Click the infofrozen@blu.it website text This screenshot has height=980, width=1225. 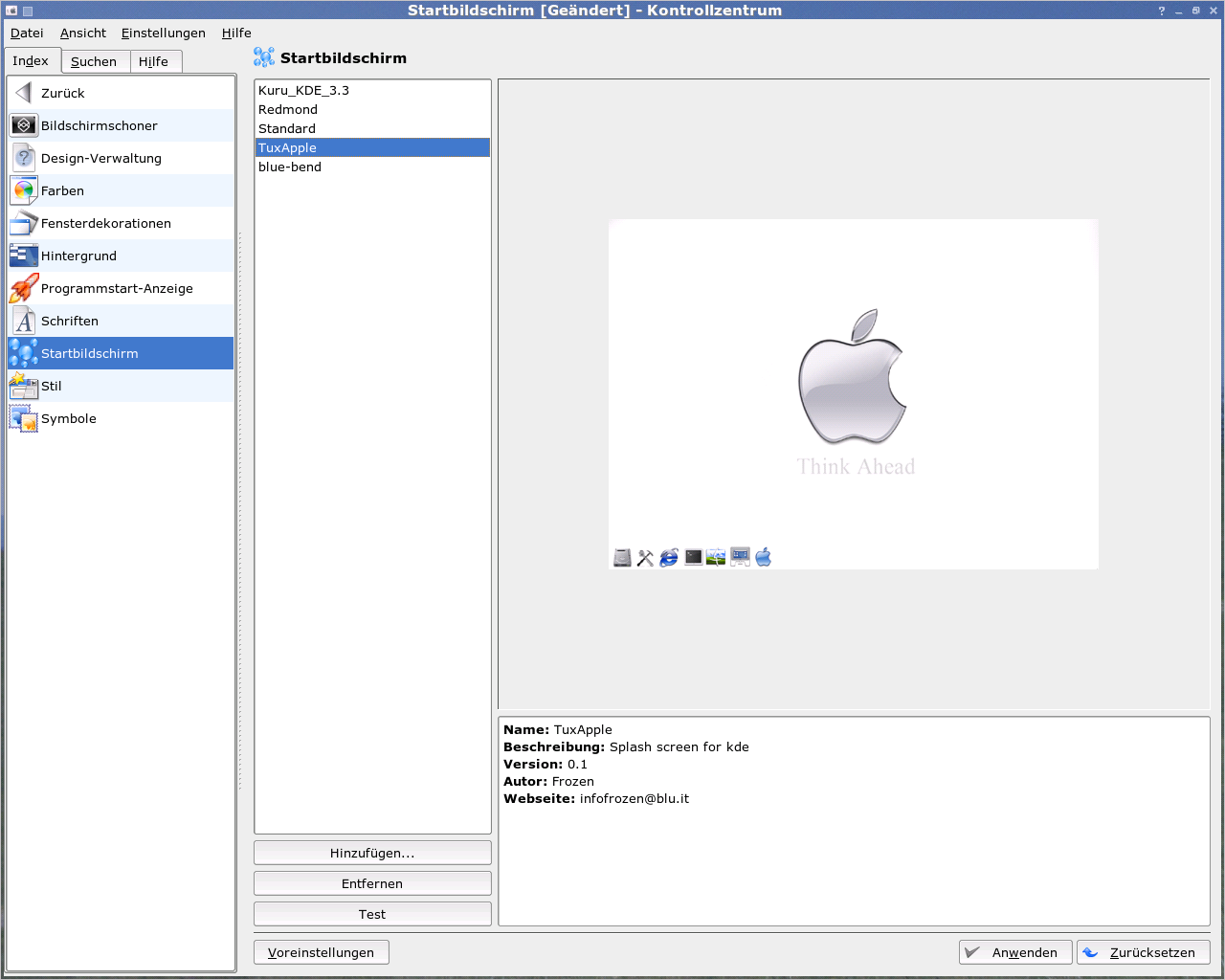tap(635, 798)
